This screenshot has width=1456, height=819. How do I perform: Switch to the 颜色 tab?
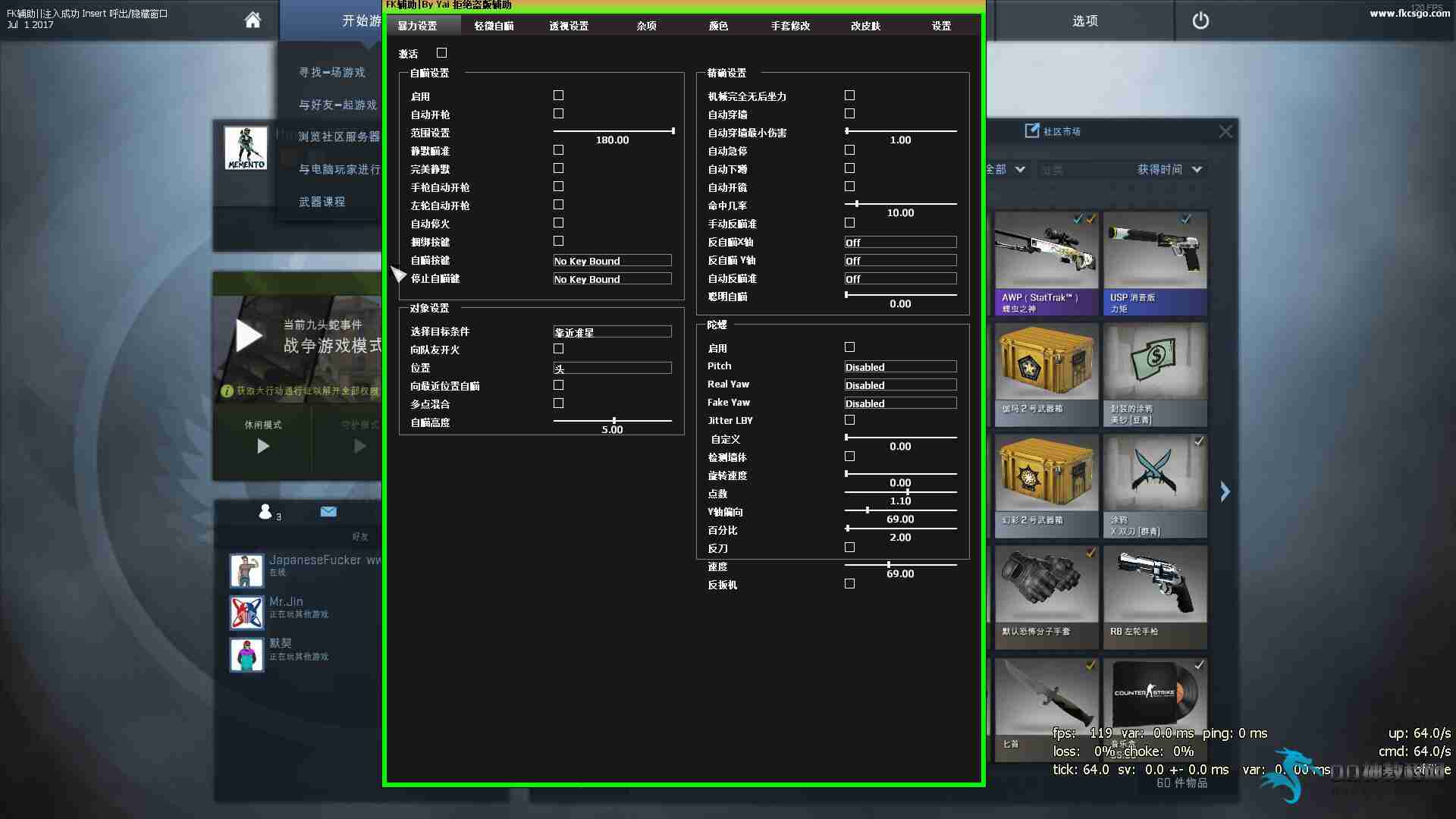pos(718,26)
